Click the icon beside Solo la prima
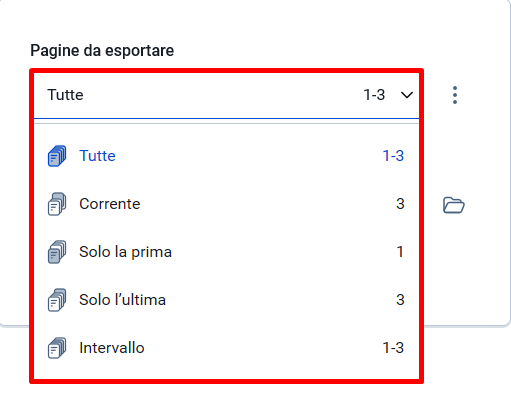Viewport: 511px width, 405px height. pos(57,252)
